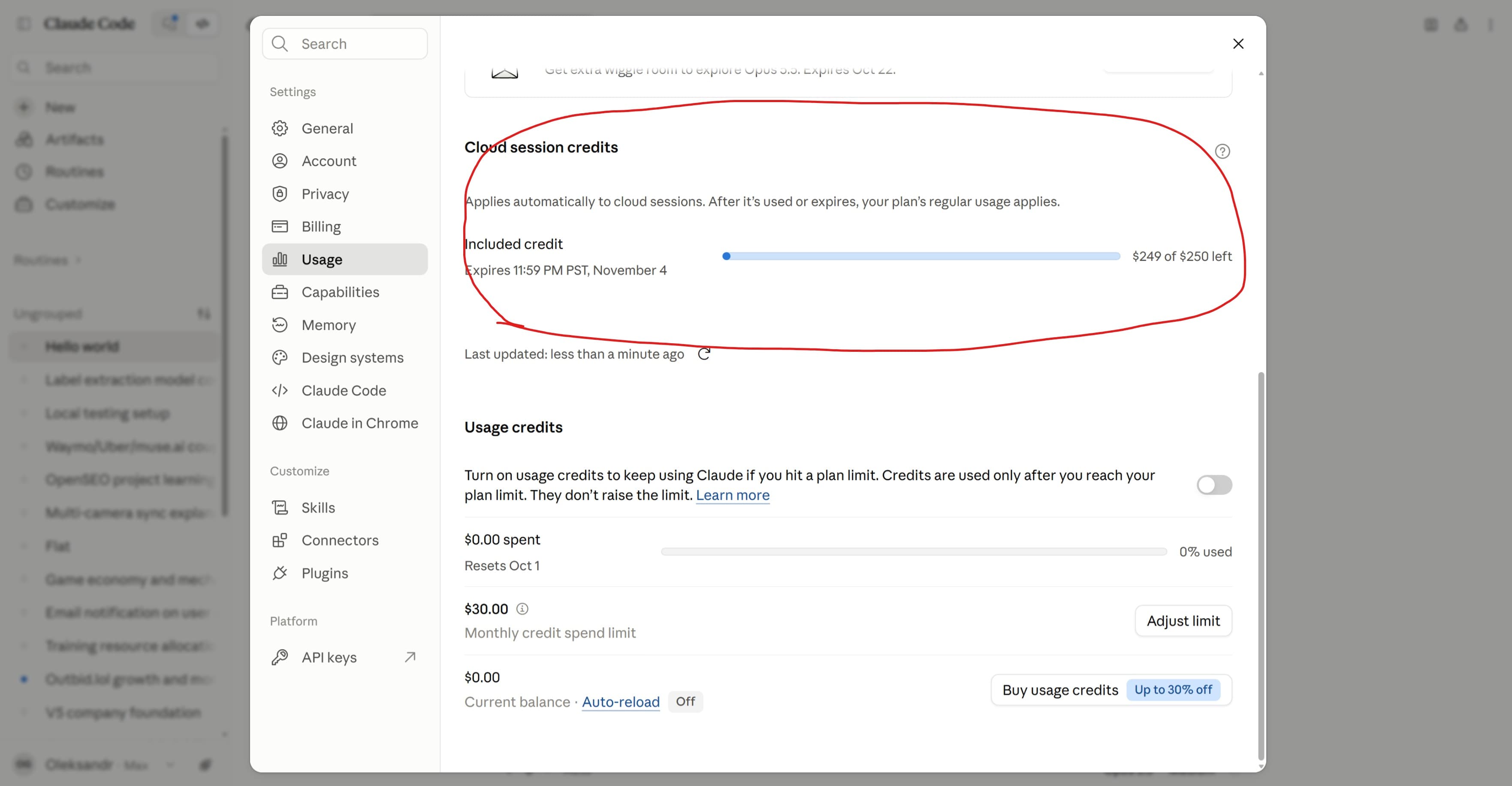Click the background Claude Code sidebar Search box

[x=115, y=67]
